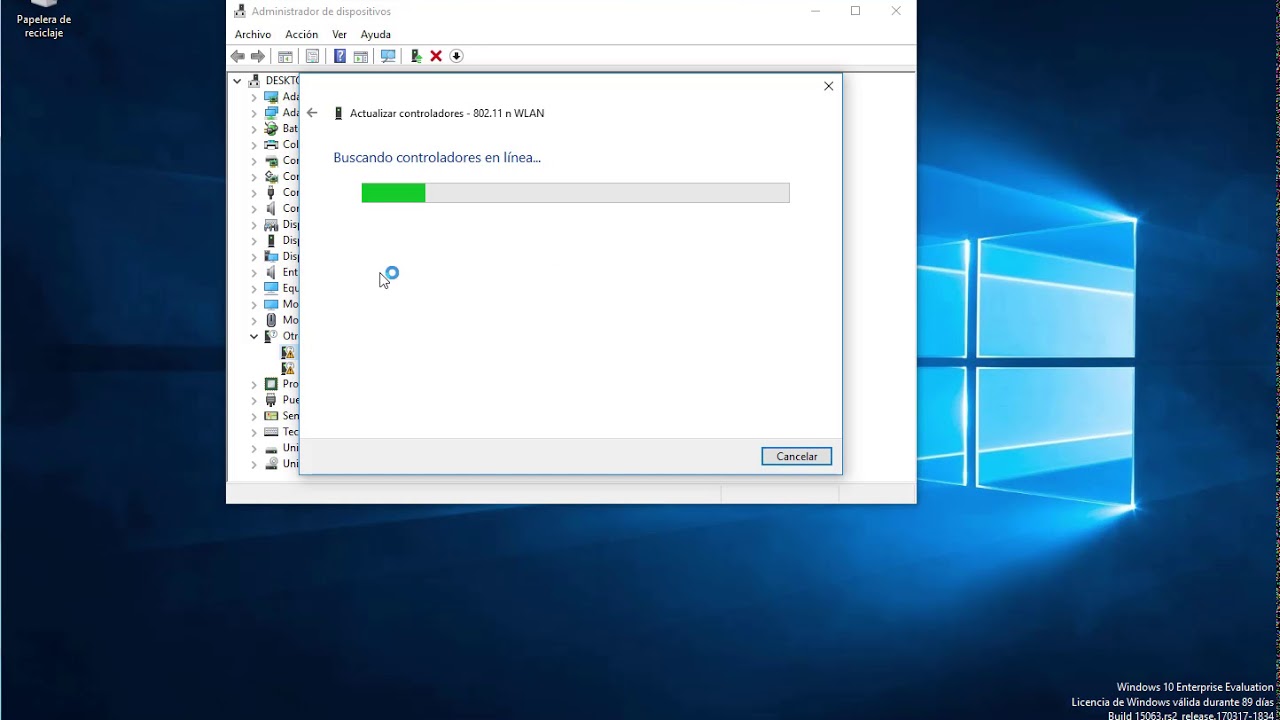The height and width of the screenshot is (720, 1280).
Task: Select the 'Equ' computer category row
Action: coord(281,288)
